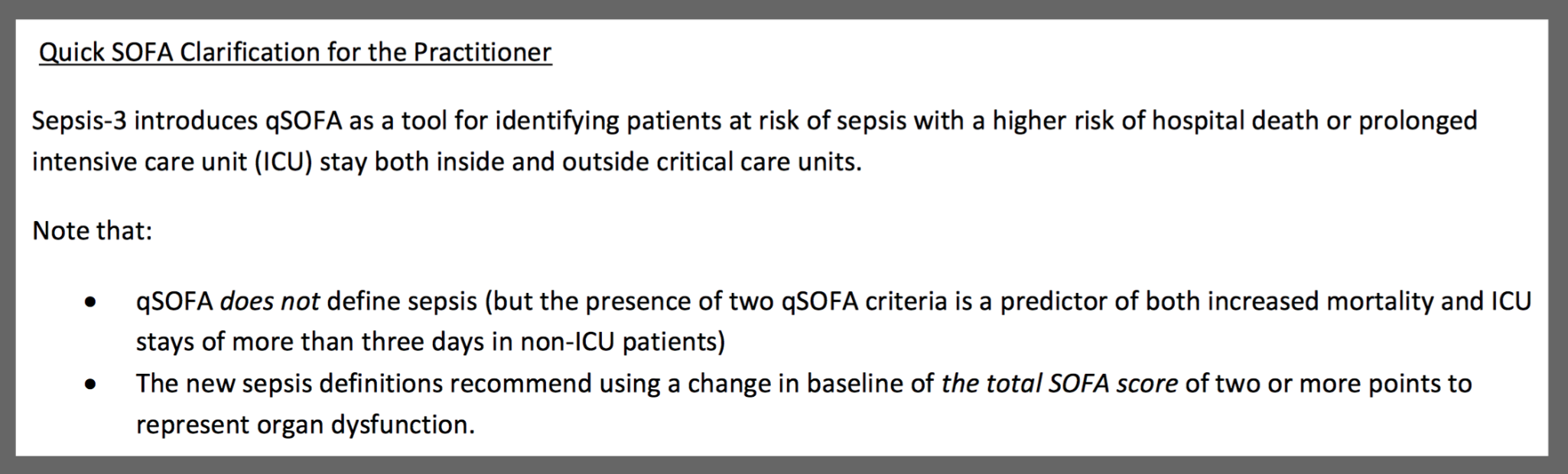Click the phrase 'intensive care unit (ICU)'
This screenshot has height=474, width=1568.
point(172,163)
